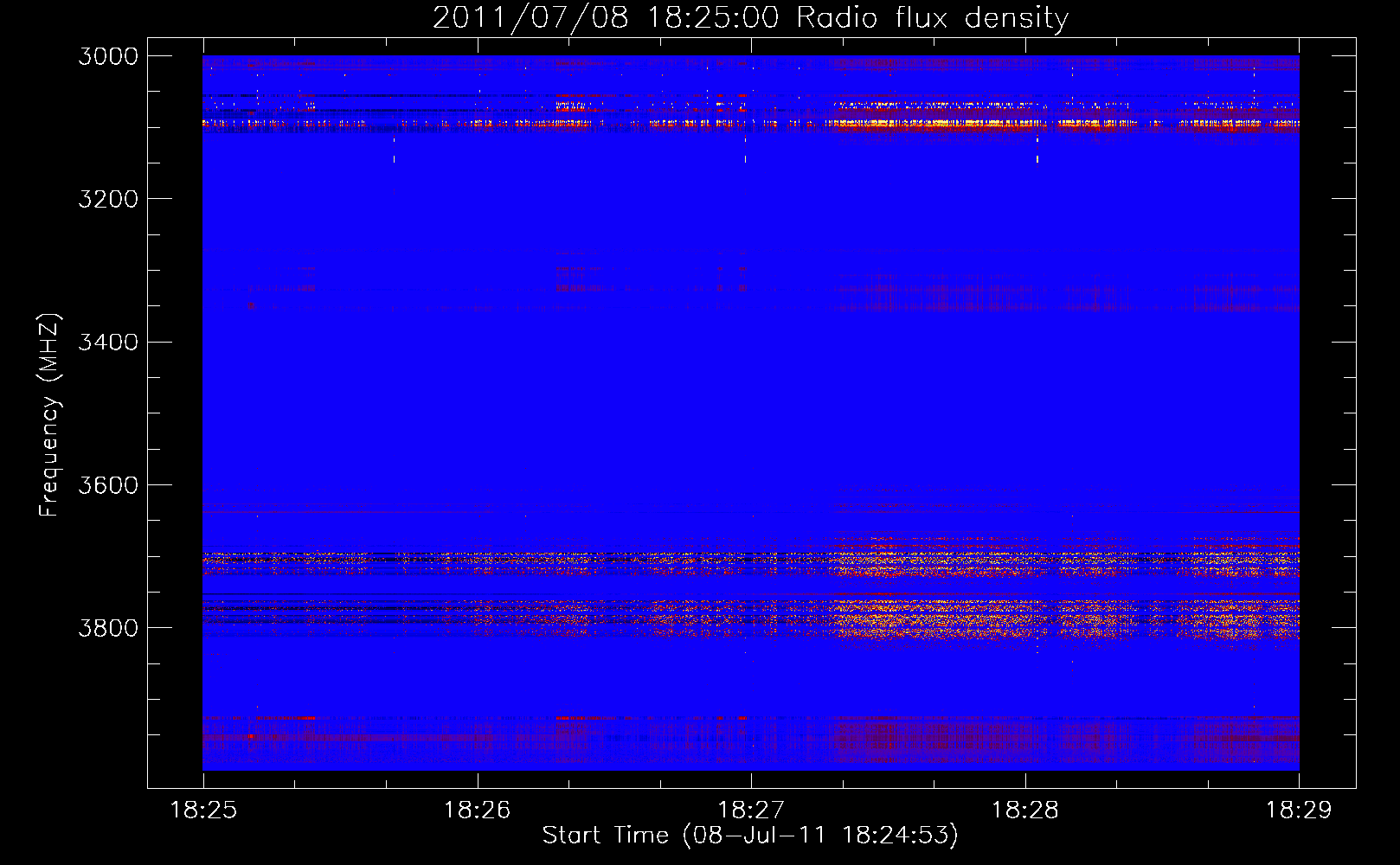Select the 3800 frequency axis label

[x=108, y=627]
